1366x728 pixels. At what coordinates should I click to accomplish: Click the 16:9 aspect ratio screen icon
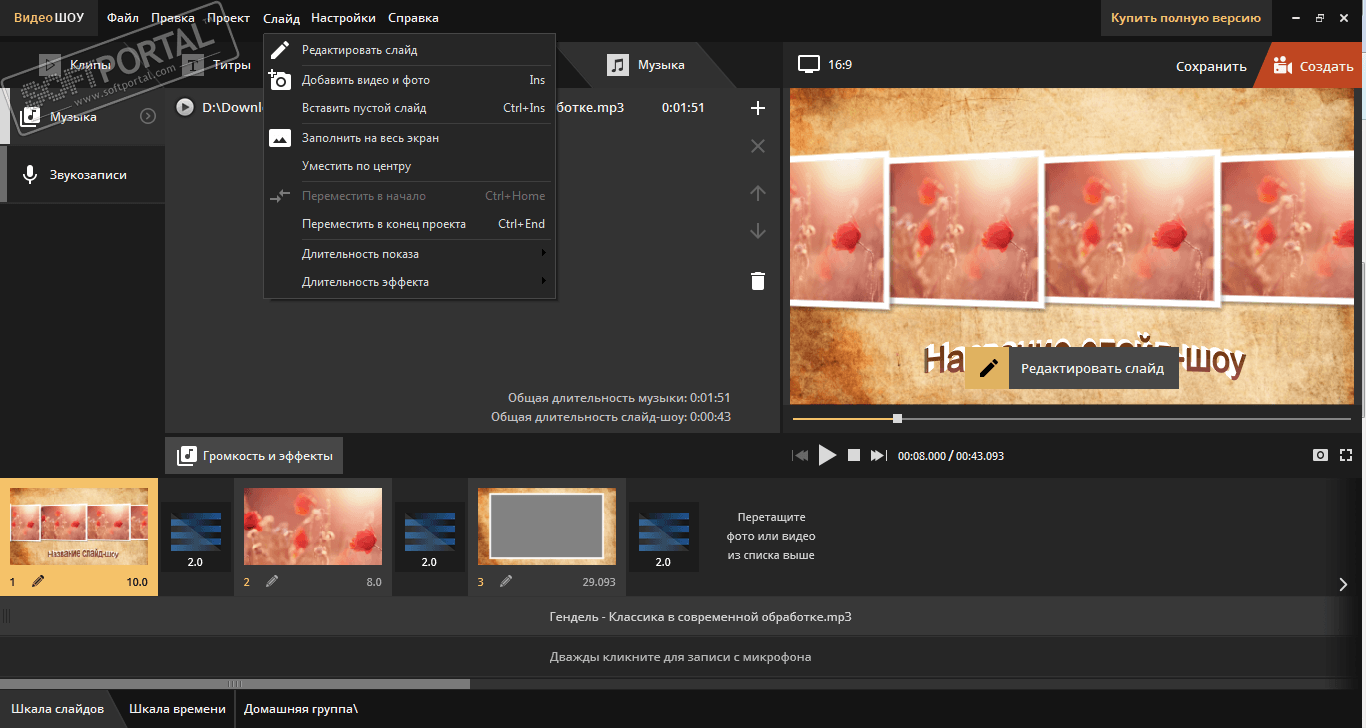pos(808,65)
